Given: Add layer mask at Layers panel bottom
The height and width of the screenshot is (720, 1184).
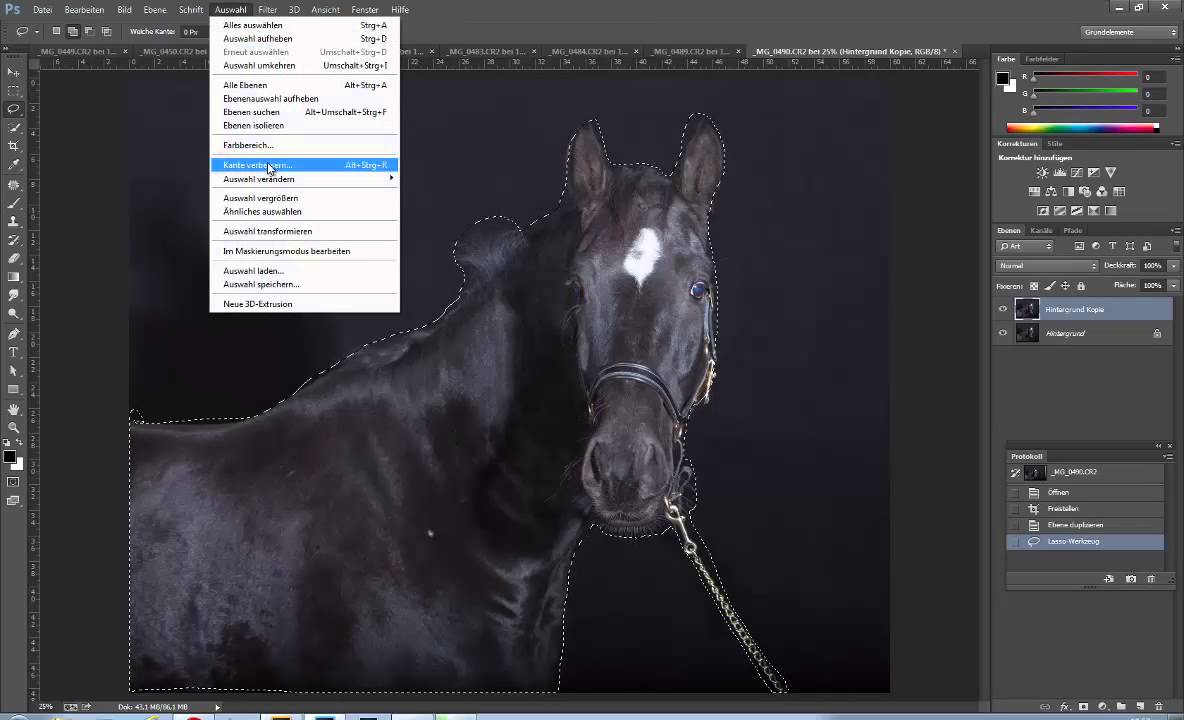Looking at the screenshot, I should click(1084, 706).
